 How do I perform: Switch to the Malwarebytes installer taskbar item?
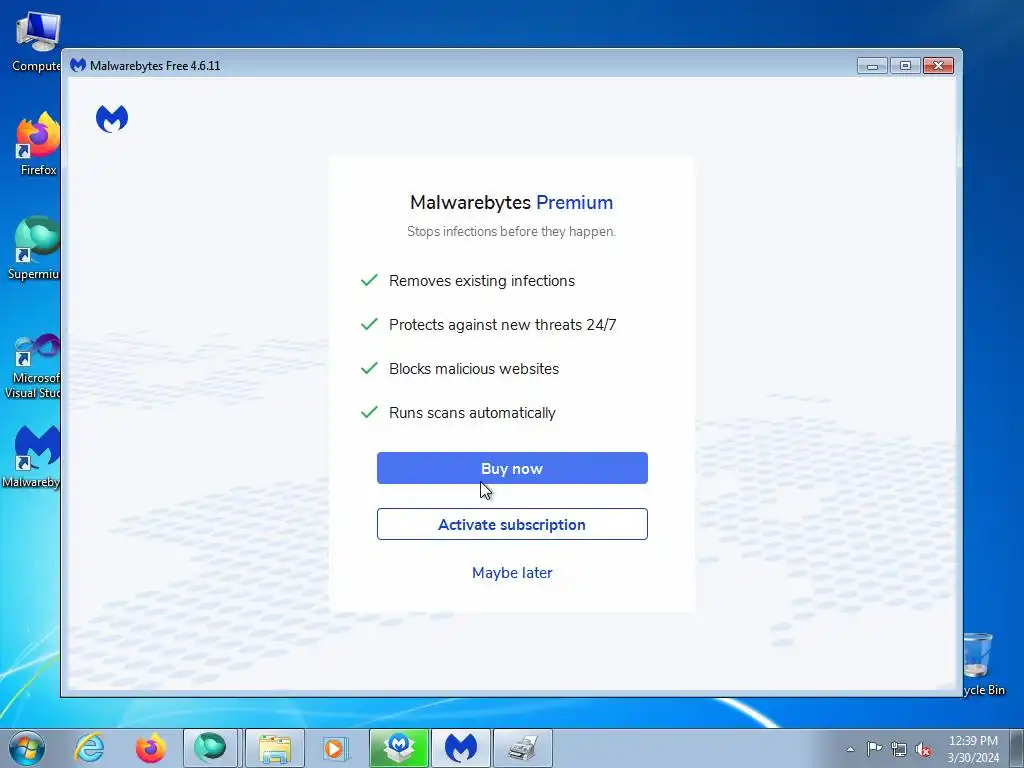point(399,748)
